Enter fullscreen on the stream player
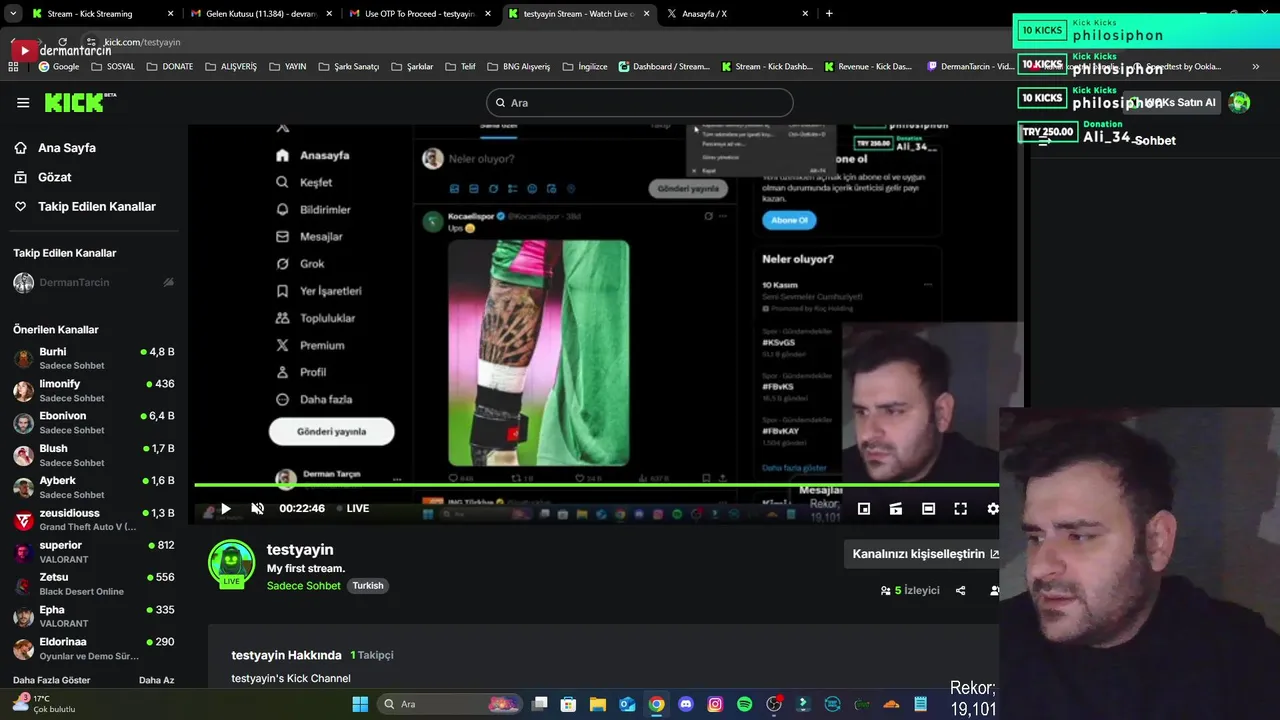This screenshot has height=720, width=1280. [960, 509]
